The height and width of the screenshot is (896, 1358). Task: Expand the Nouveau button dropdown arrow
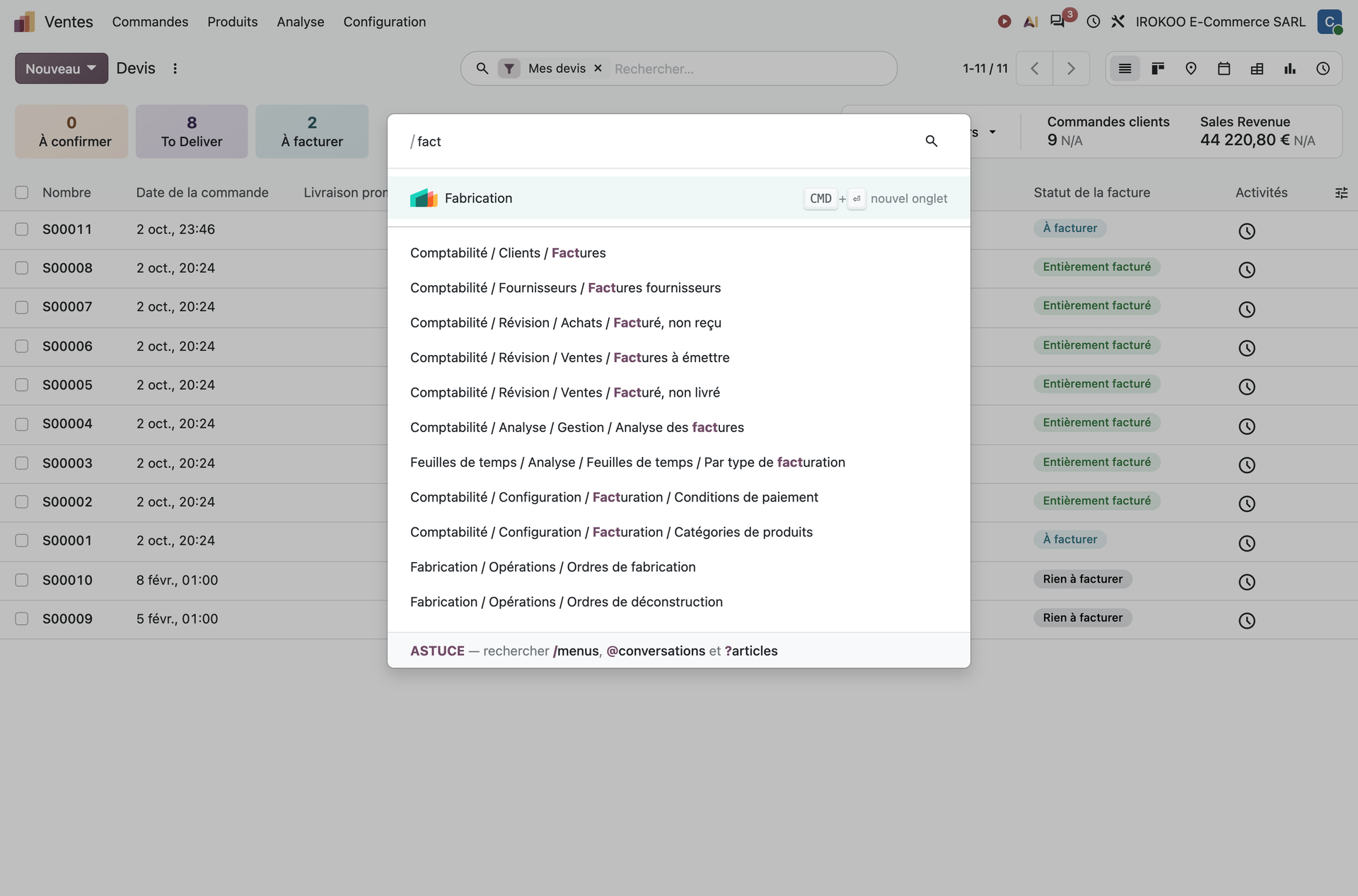(x=92, y=69)
